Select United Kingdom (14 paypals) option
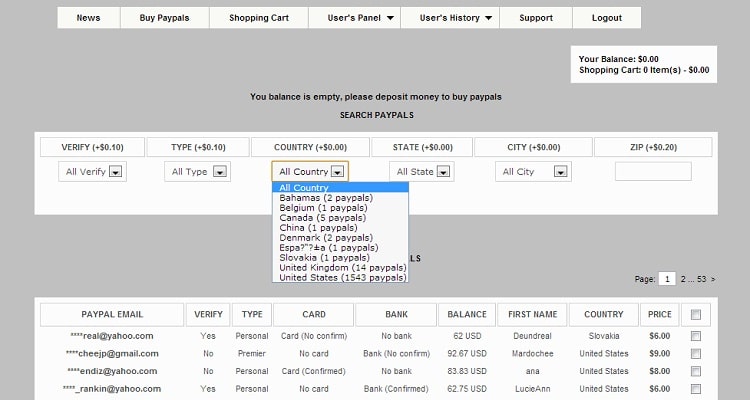This screenshot has height=400, width=750. pyautogui.click(x=340, y=267)
